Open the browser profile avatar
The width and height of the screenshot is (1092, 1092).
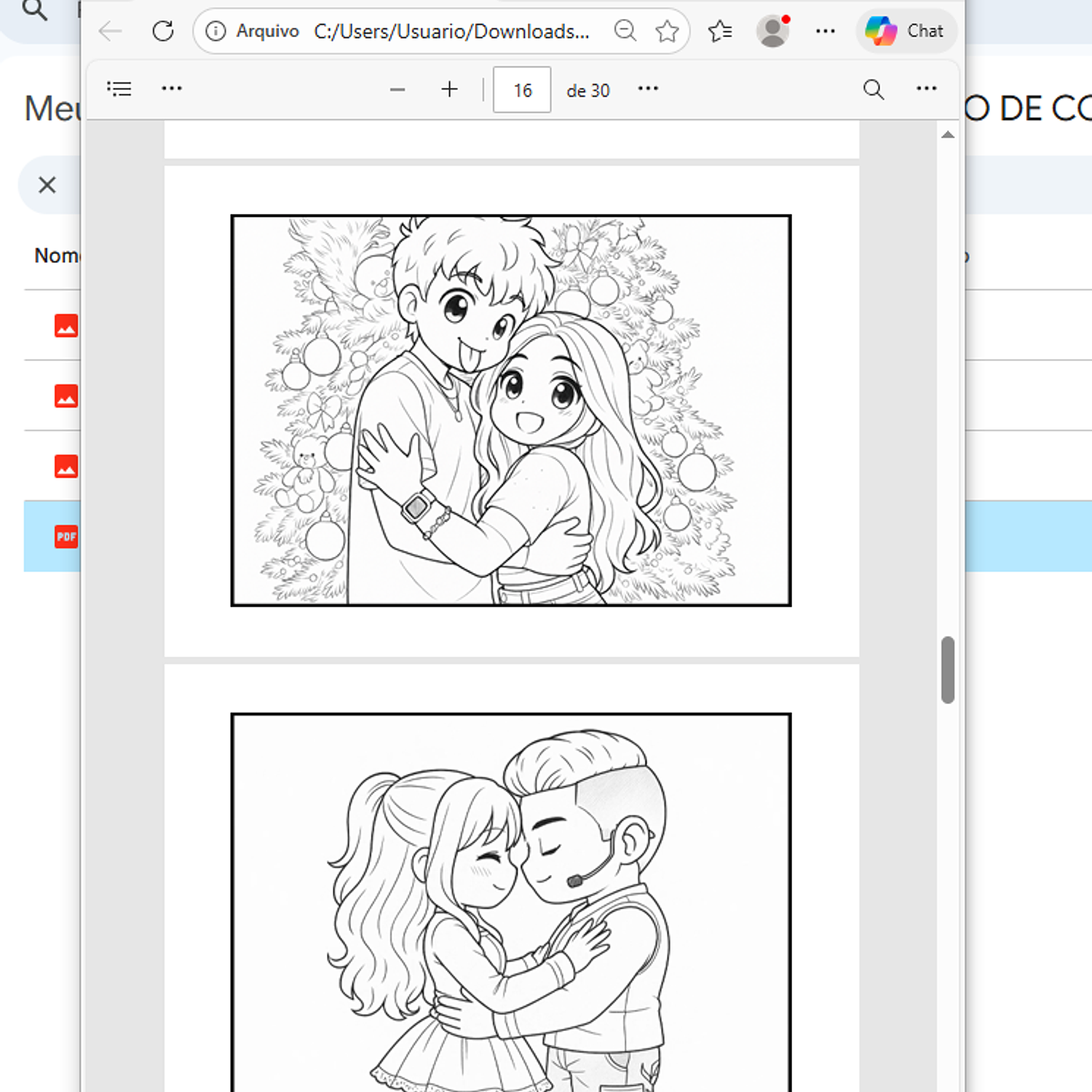tap(772, 31)
